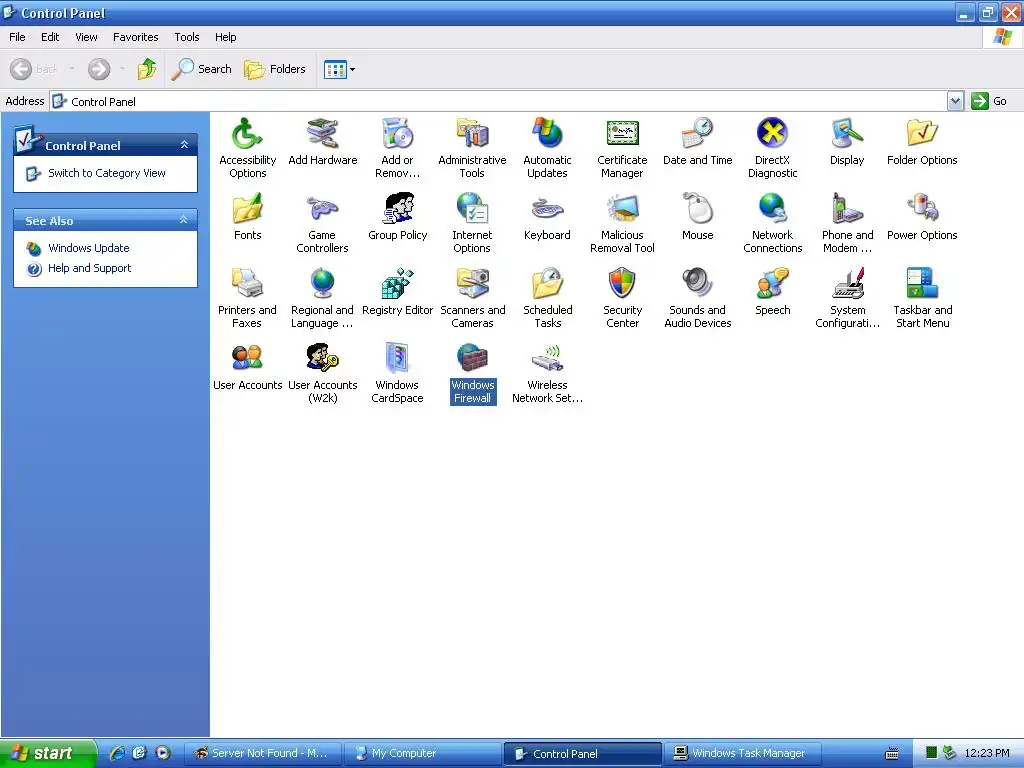Open the Favorites menu

click(135, 37)
